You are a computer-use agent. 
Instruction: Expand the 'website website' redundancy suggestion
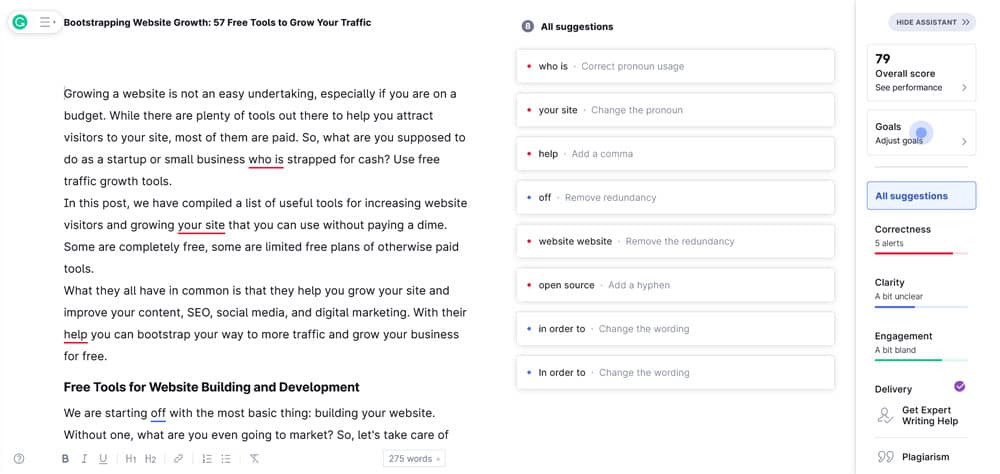coord(675,241)
